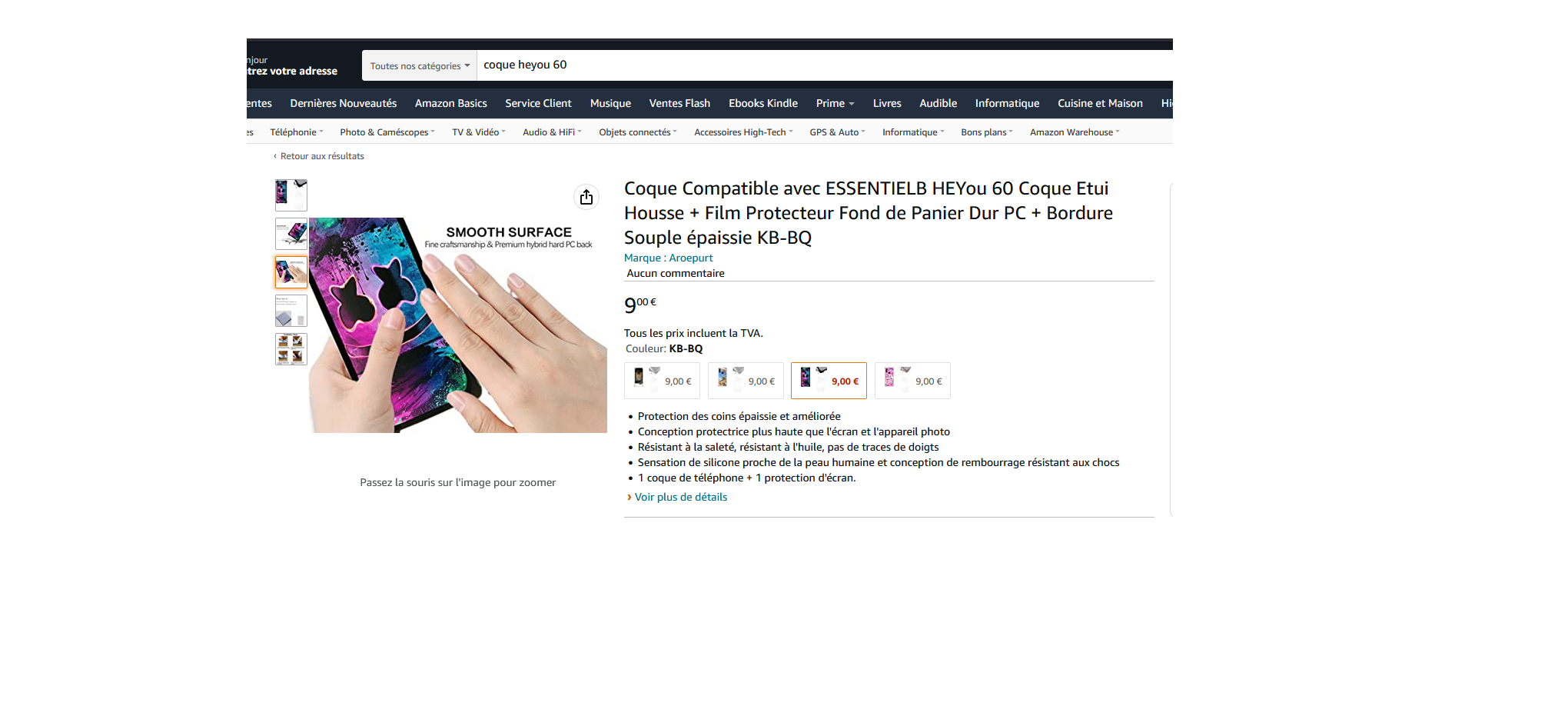Screen dimensions: 1568x706
Task: Choose the first color variant swatch
Action: coord(662,381)
